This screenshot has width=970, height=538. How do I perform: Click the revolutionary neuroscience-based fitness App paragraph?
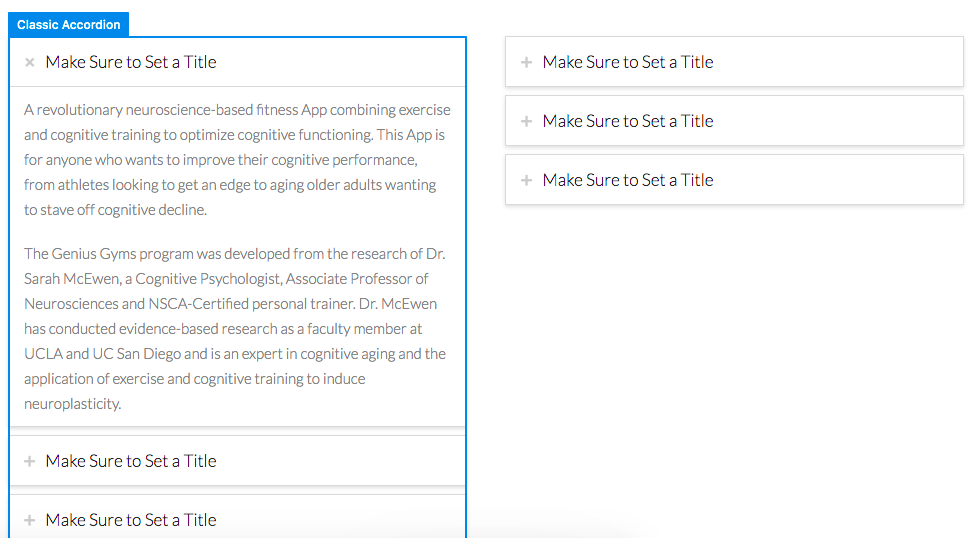(238, 160)
